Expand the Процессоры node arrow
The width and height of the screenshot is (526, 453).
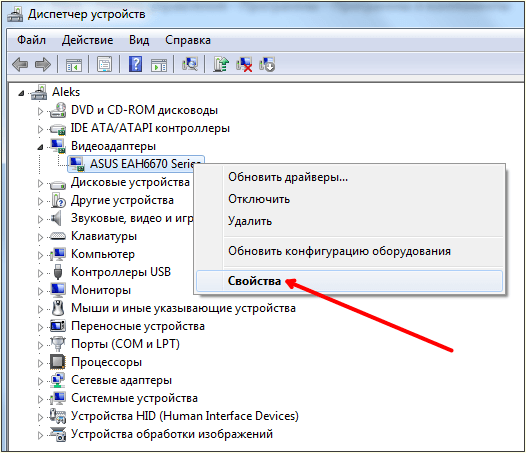pyautogui.click(x=40, y=363)
